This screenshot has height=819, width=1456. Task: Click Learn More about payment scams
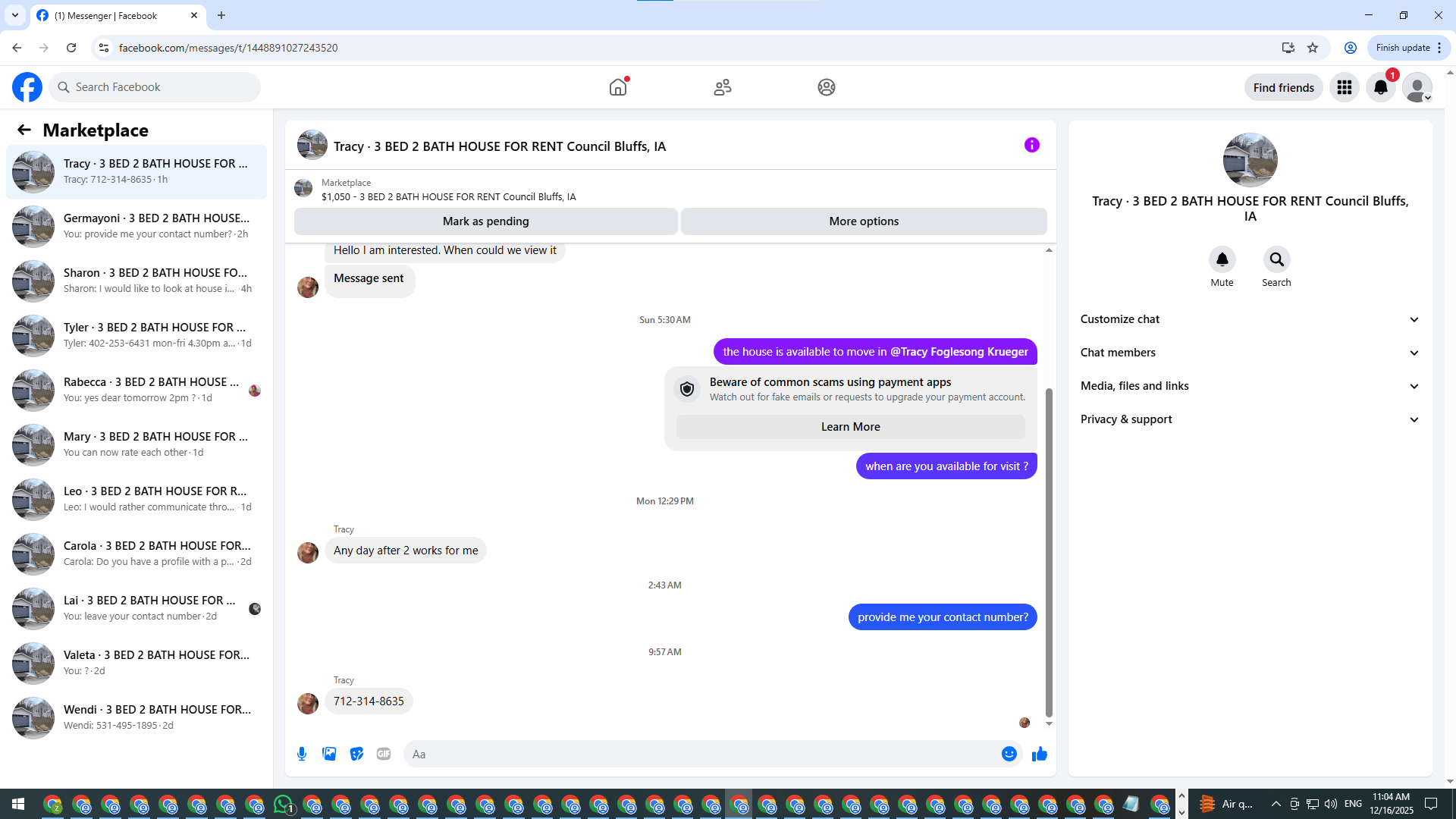[x=850, y=427]
